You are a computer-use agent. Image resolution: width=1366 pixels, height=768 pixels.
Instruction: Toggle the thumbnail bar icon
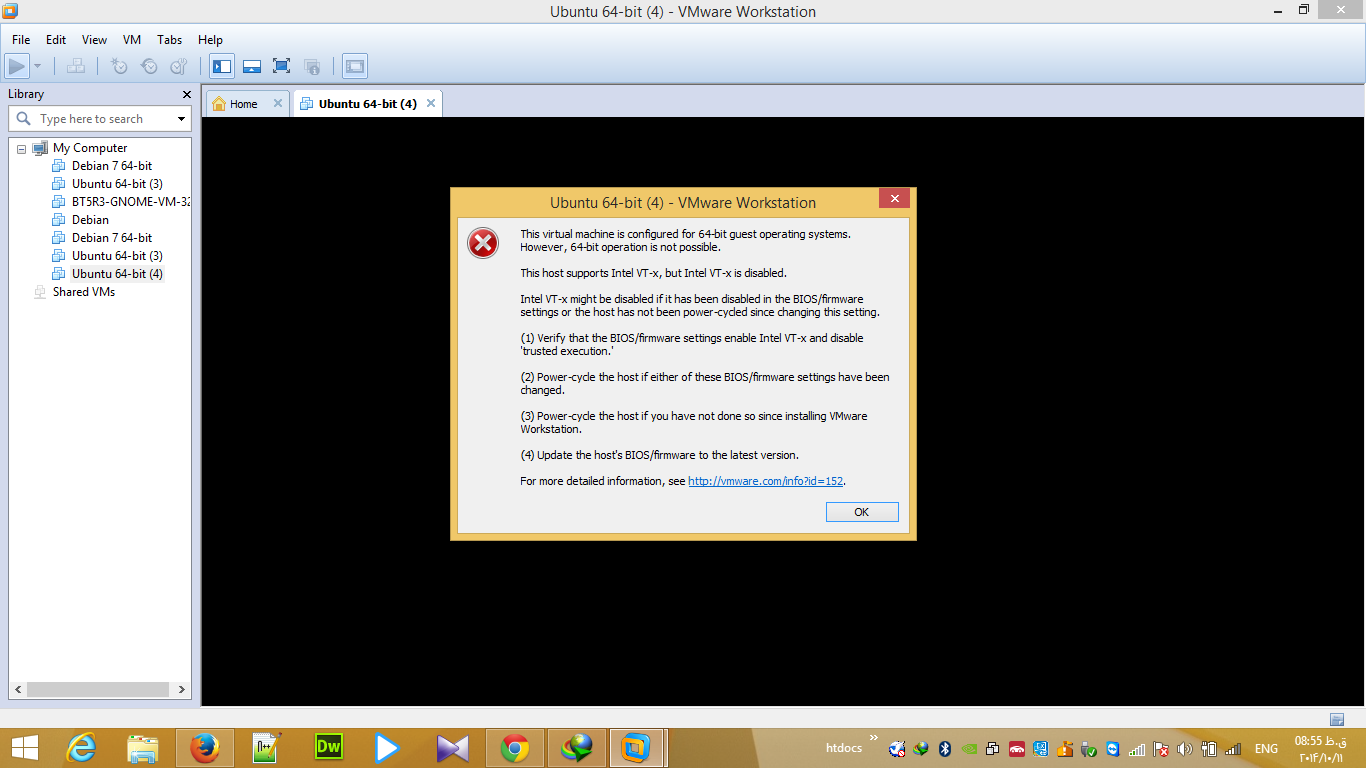pyautogui.click(x=252, y=67)
